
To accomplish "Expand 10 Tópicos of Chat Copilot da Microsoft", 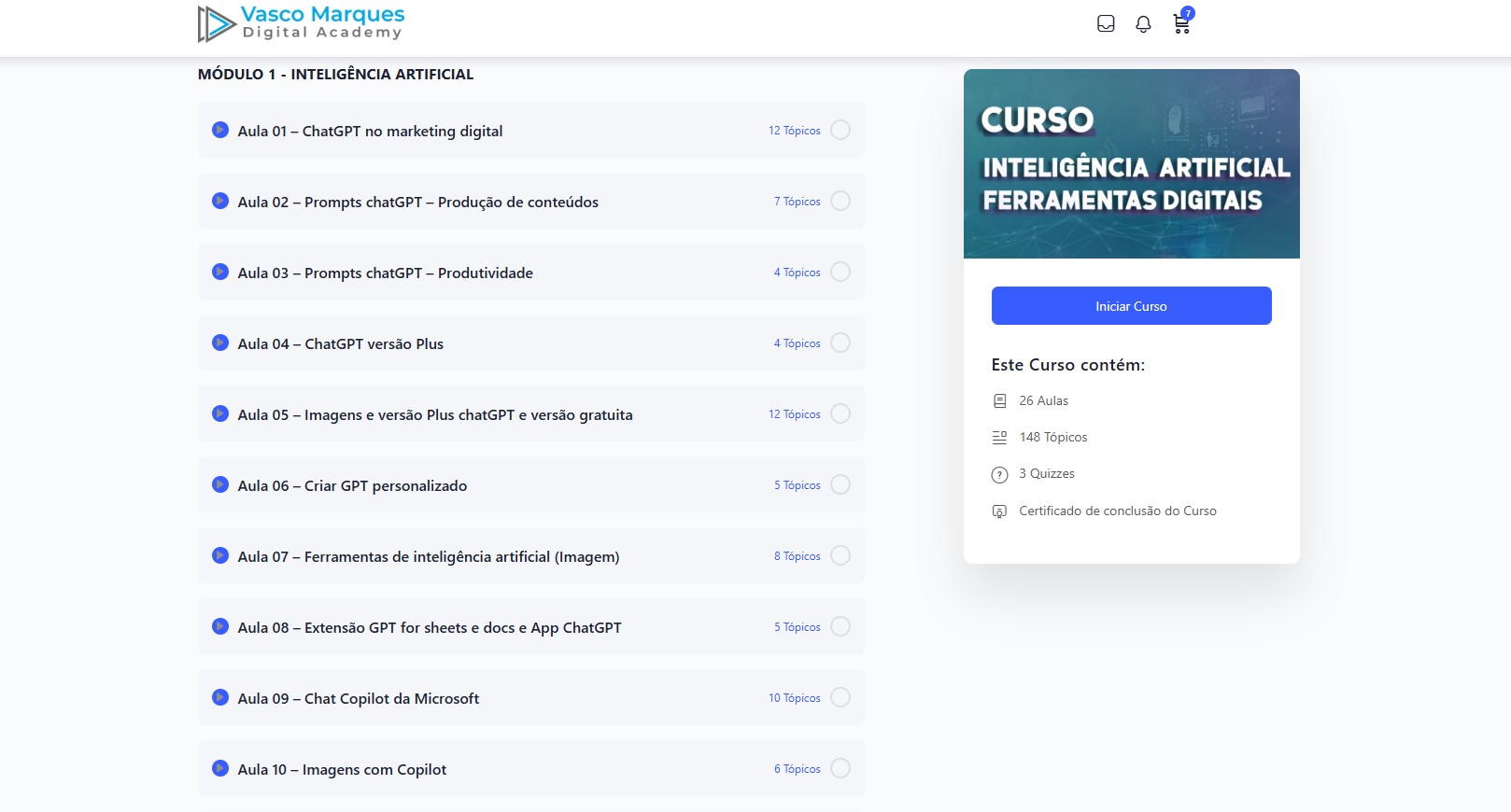I will (x=795, y=698).
